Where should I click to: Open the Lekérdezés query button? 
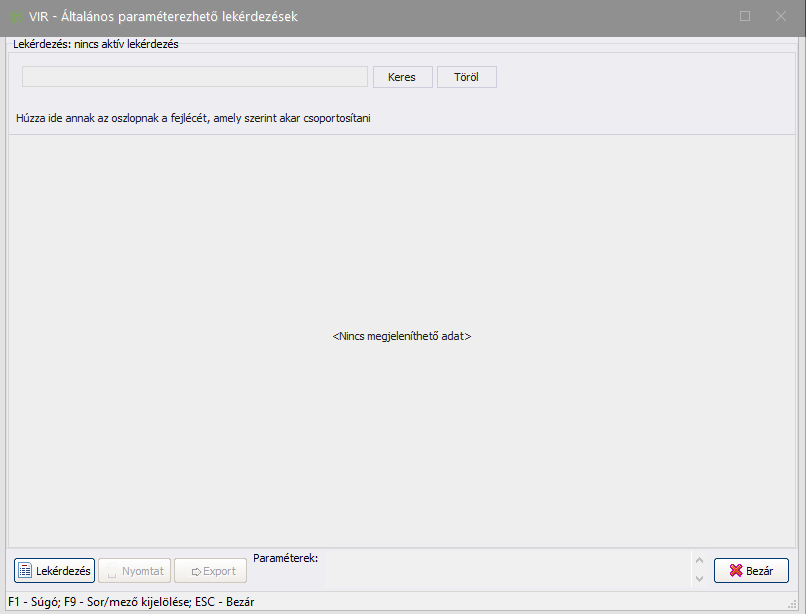pos(55,571)
